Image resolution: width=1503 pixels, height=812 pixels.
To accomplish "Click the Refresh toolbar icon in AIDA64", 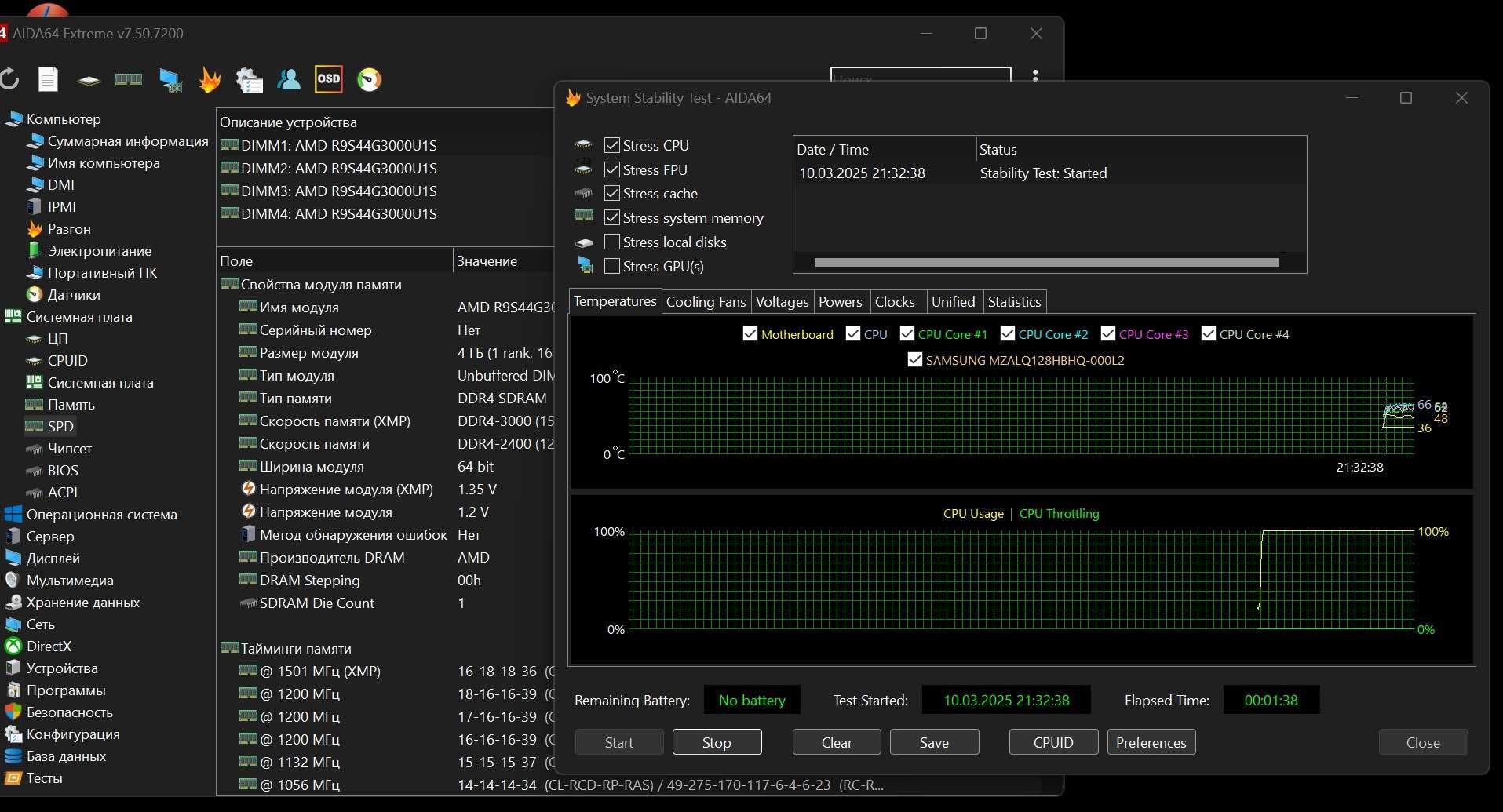I will [x=9, y=79].
